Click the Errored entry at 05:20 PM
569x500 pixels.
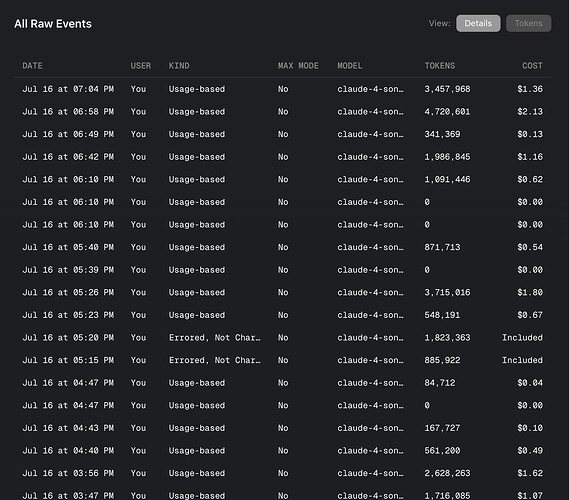[214, 338]
